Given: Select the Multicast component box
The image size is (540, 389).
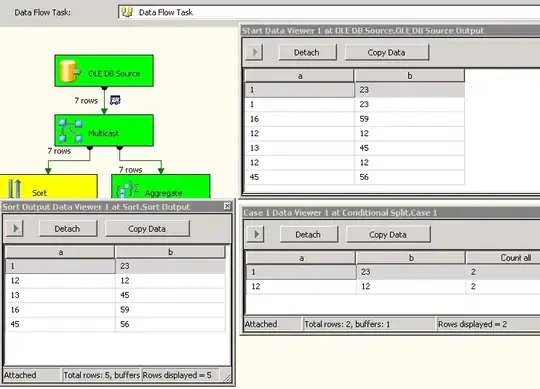Looking at the screenshot, I should click(104, 130).
